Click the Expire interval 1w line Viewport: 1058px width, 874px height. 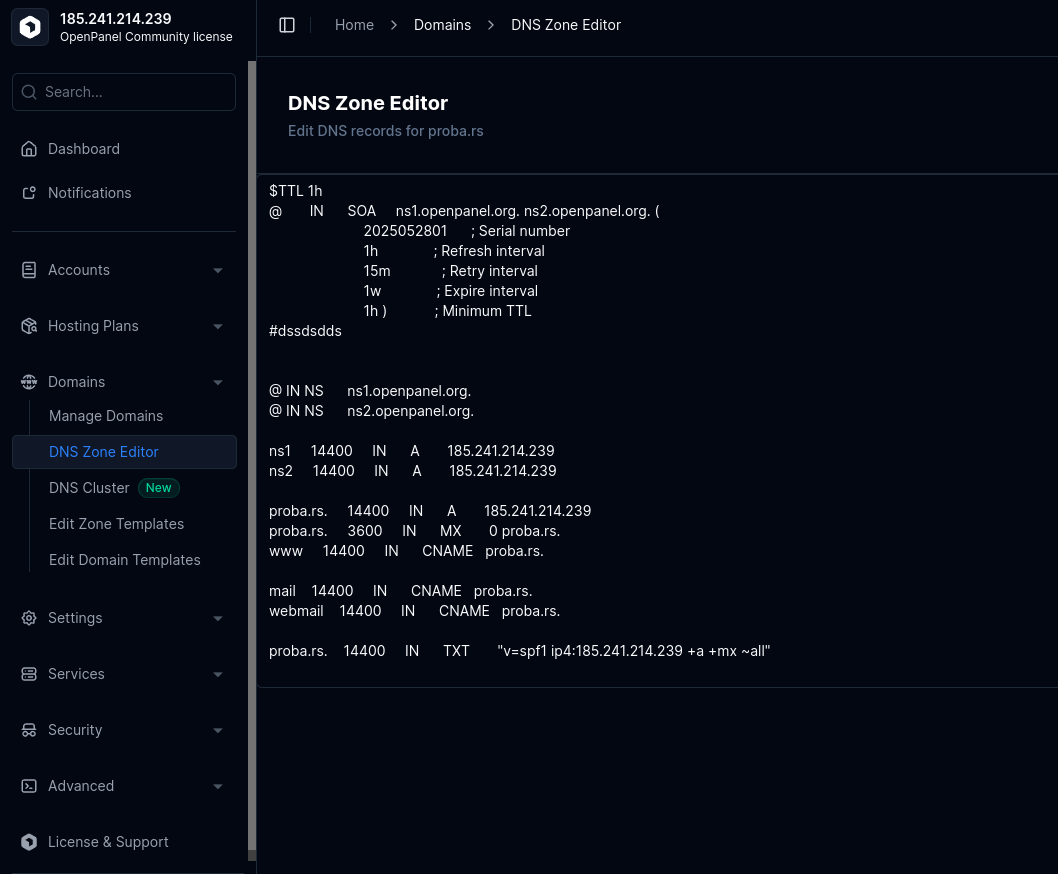[x=451, y=292]
